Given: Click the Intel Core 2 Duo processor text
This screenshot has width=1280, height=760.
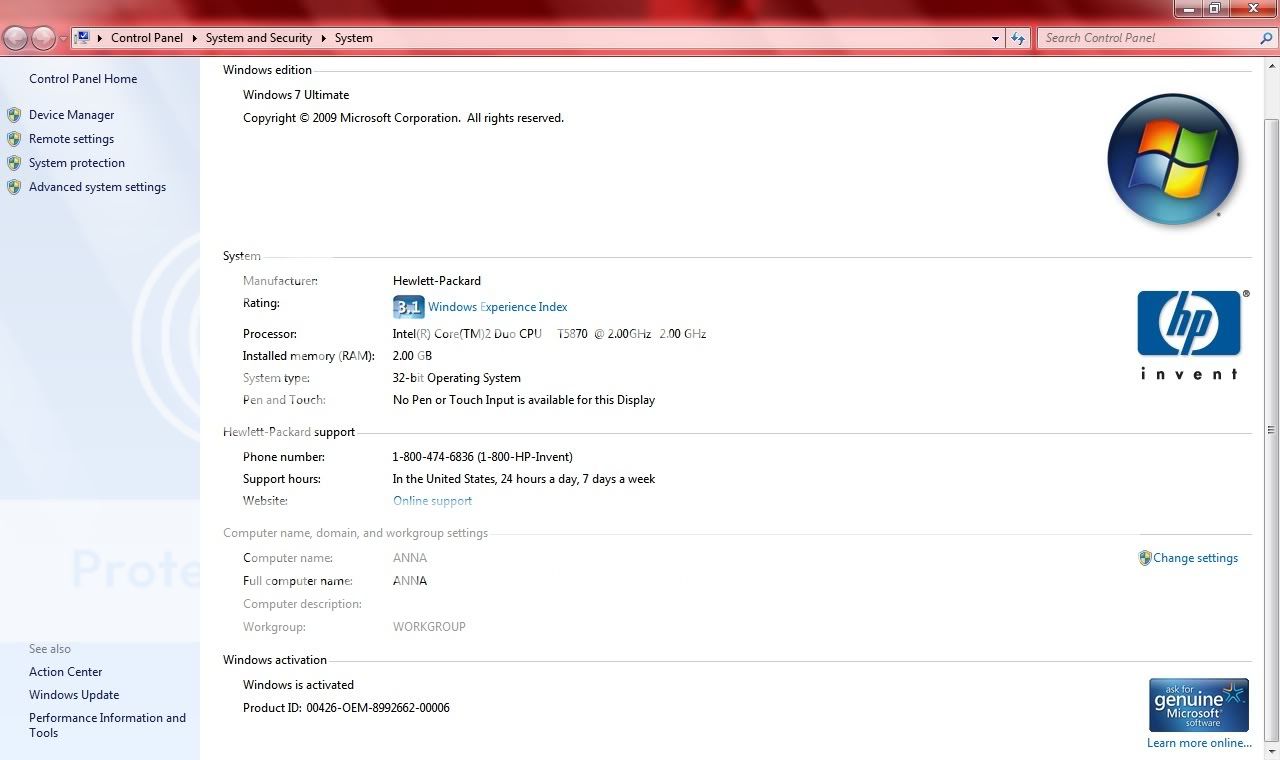Looking at the screenshot, I should coord(550,334).
